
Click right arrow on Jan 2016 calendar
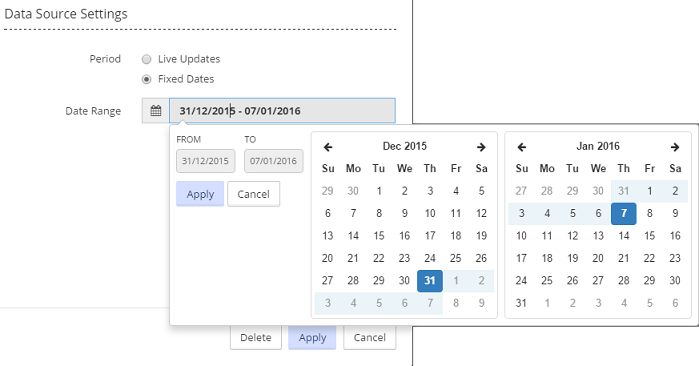675,147
